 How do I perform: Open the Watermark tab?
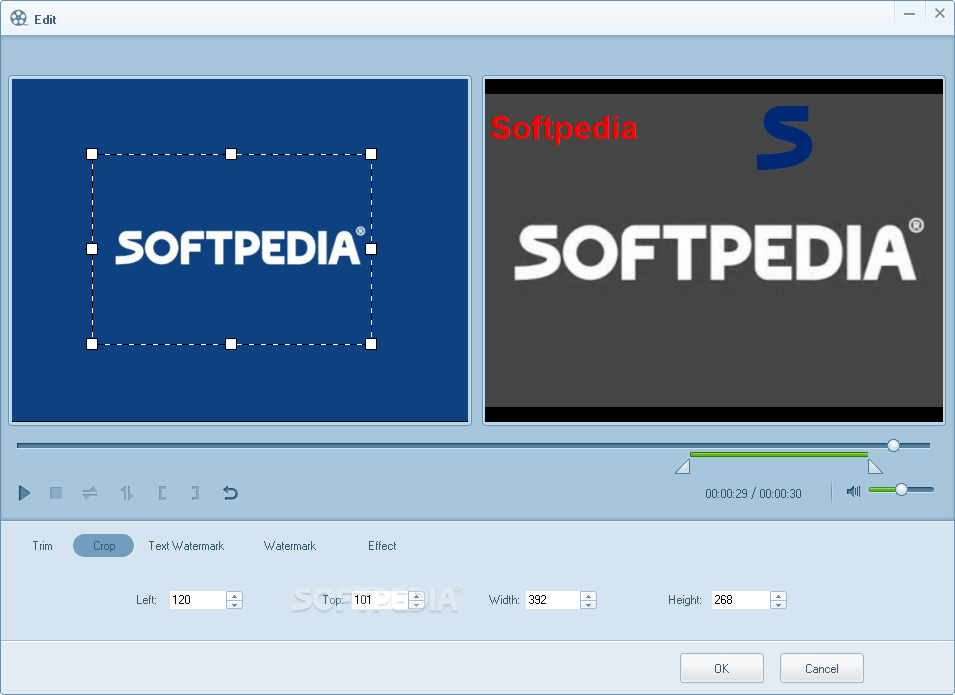pos(290,546)
